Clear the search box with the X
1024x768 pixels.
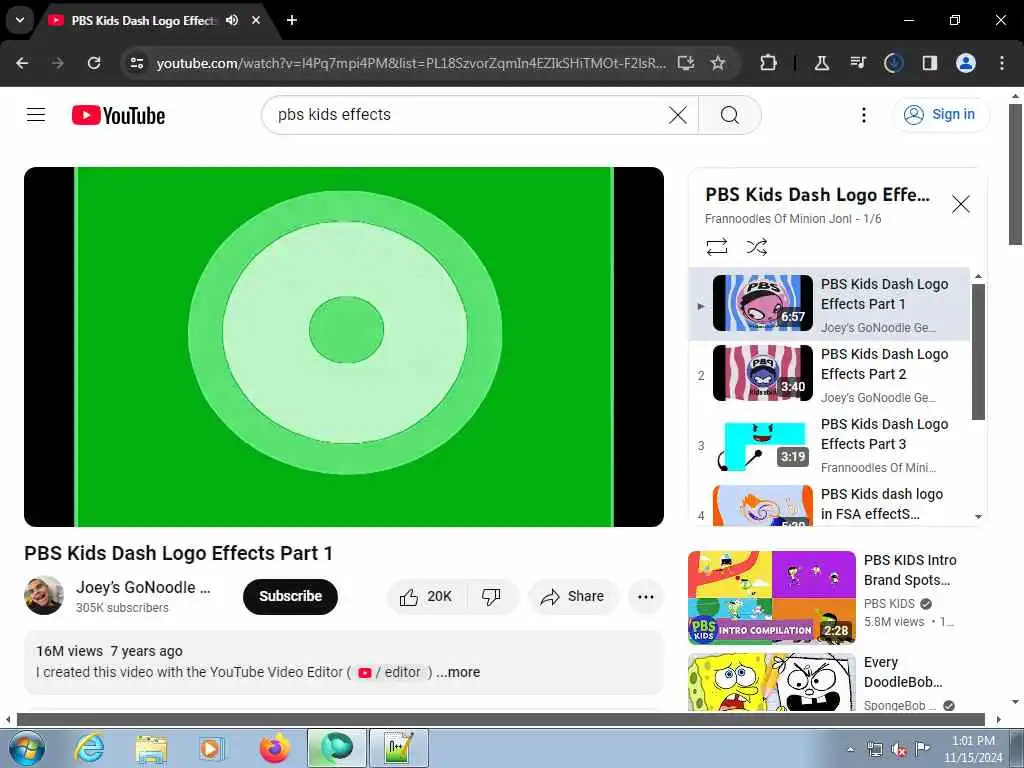tap(678, 115)
